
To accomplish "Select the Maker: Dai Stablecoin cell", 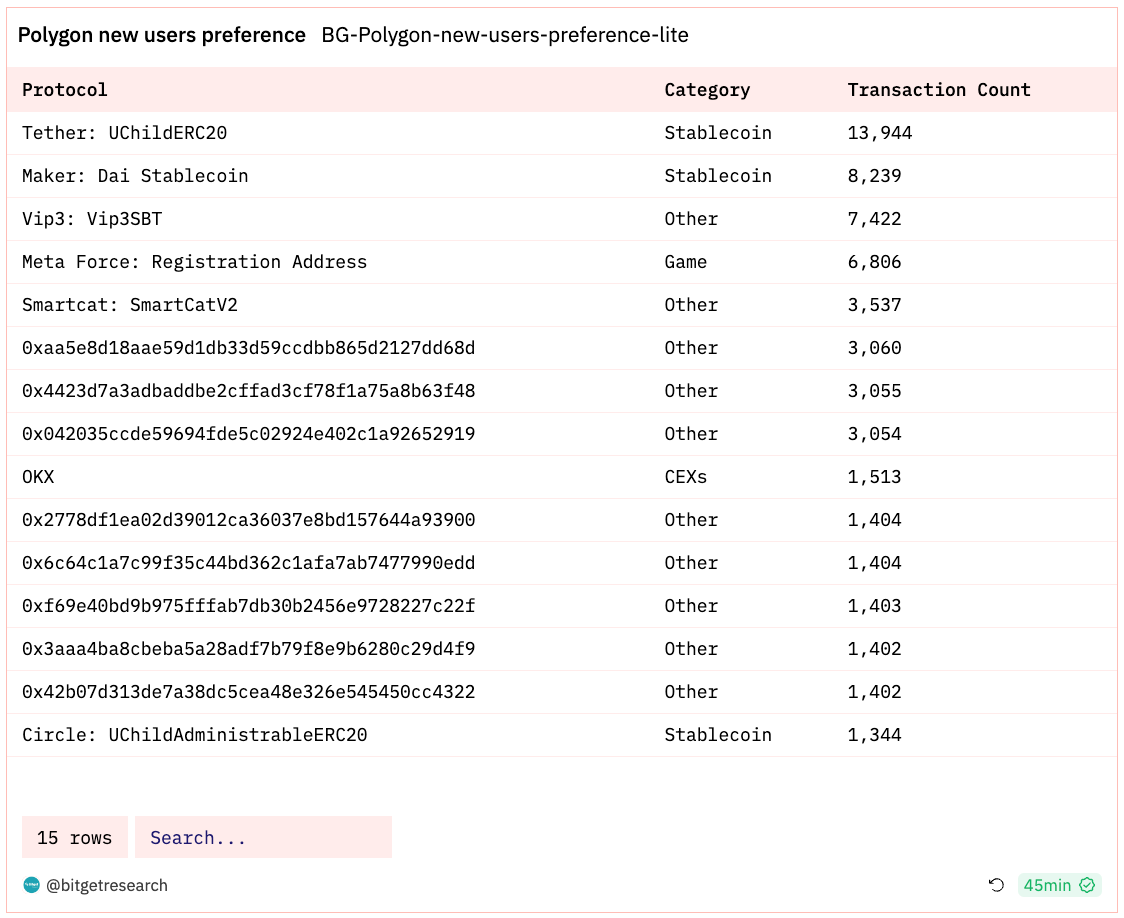I will [135, 176].
